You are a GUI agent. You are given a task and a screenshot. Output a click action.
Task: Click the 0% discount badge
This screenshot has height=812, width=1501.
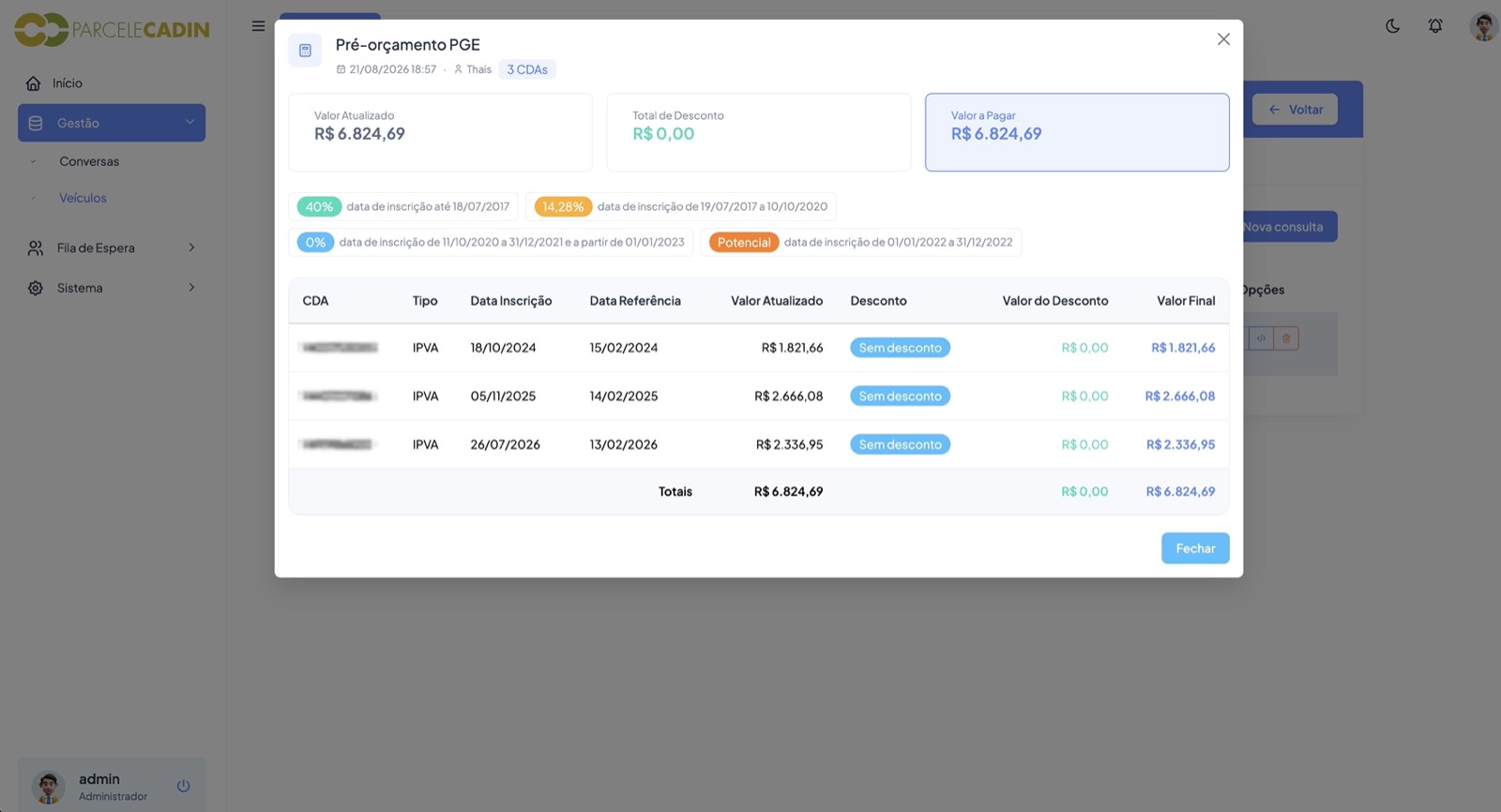click(315, 242)
